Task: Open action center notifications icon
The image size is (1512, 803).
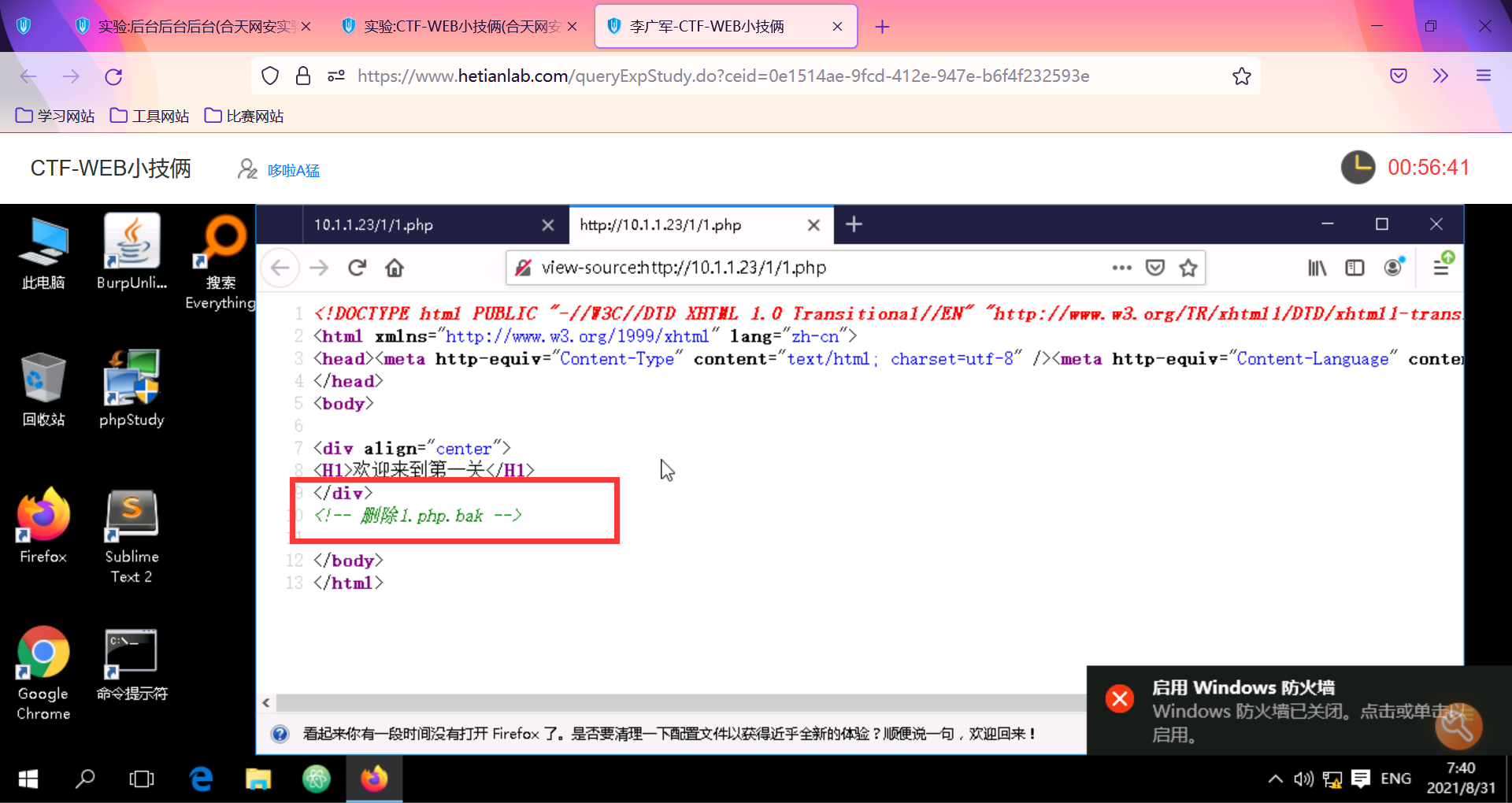Action: (1360, 779)
